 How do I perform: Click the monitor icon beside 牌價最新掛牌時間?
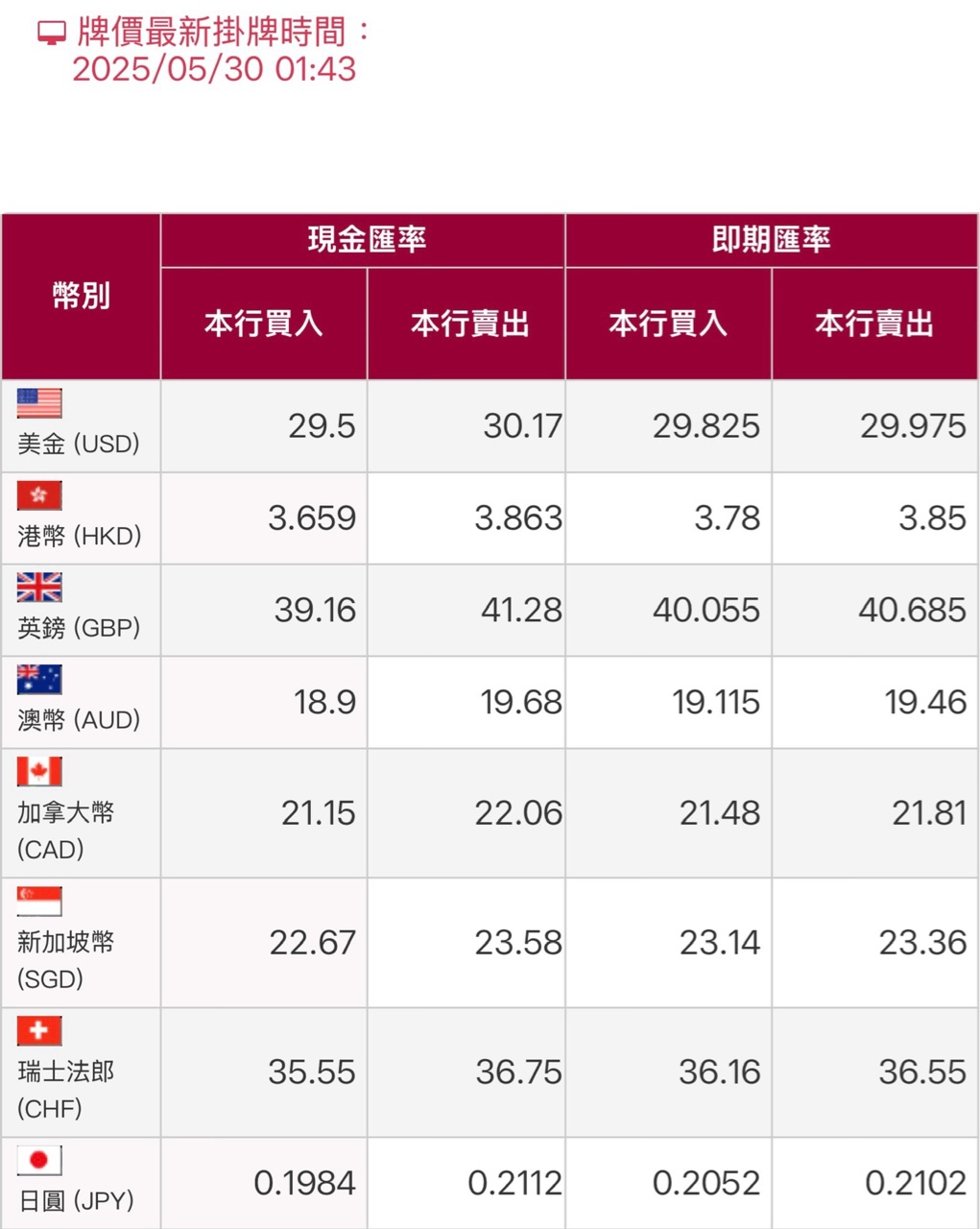point(51,34)
